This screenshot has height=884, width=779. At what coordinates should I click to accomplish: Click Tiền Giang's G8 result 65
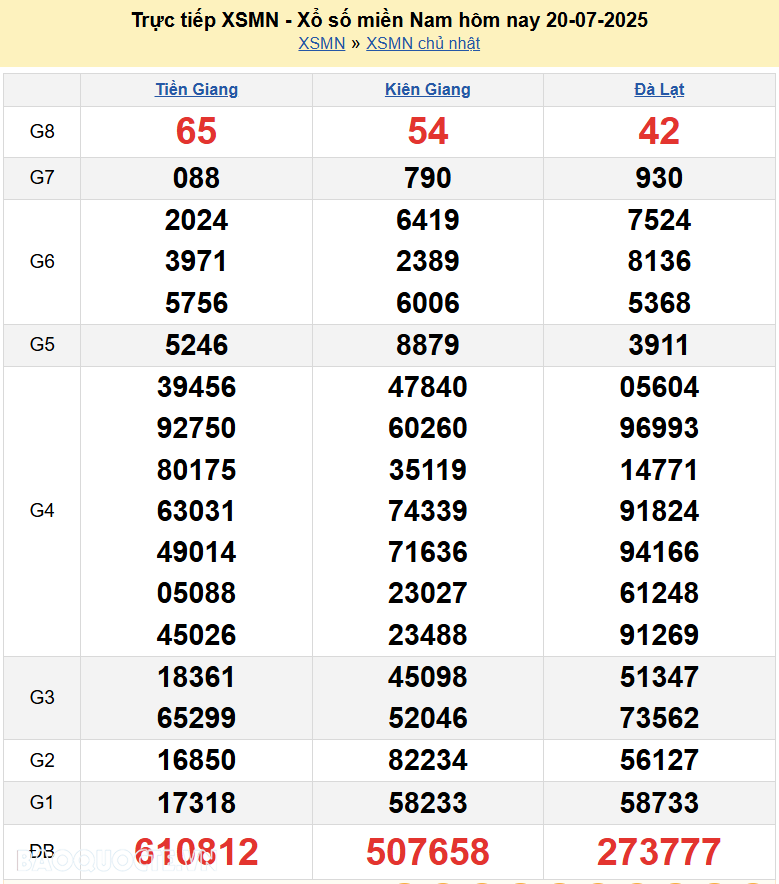(196, 131)
